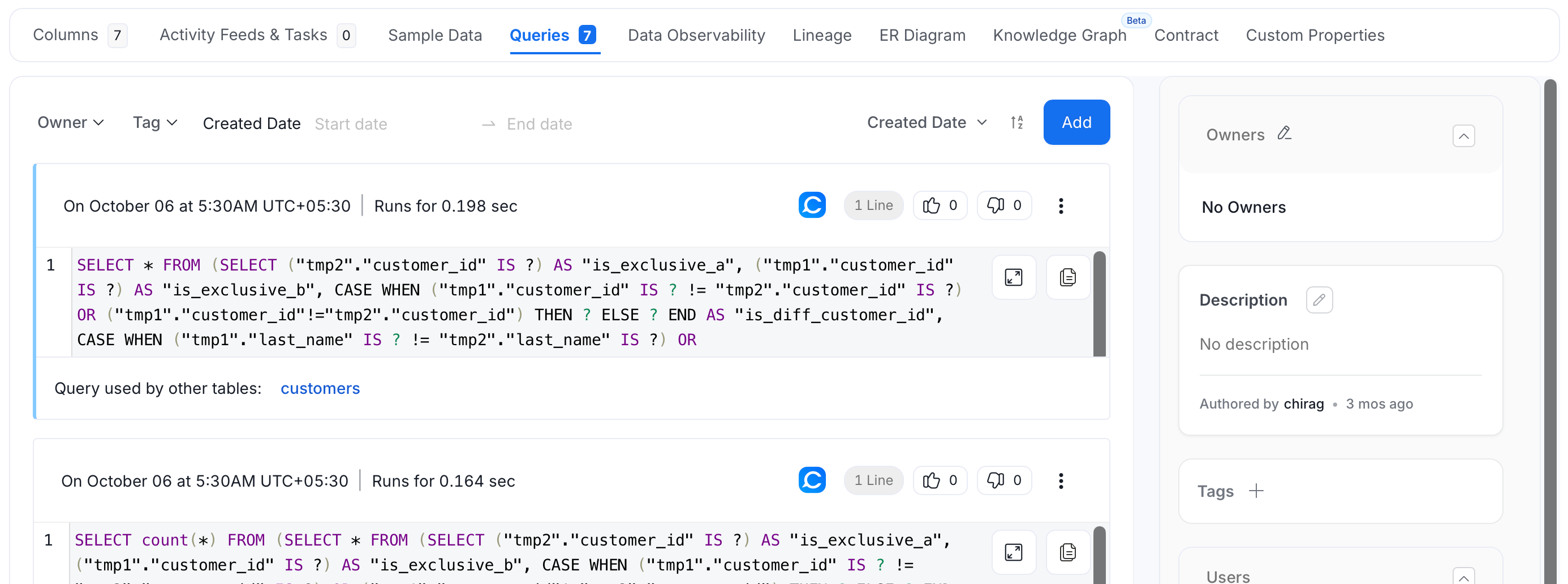Click the avatar icon on the 0.198 sec query

pyautogui.click(x=812, y=205)
